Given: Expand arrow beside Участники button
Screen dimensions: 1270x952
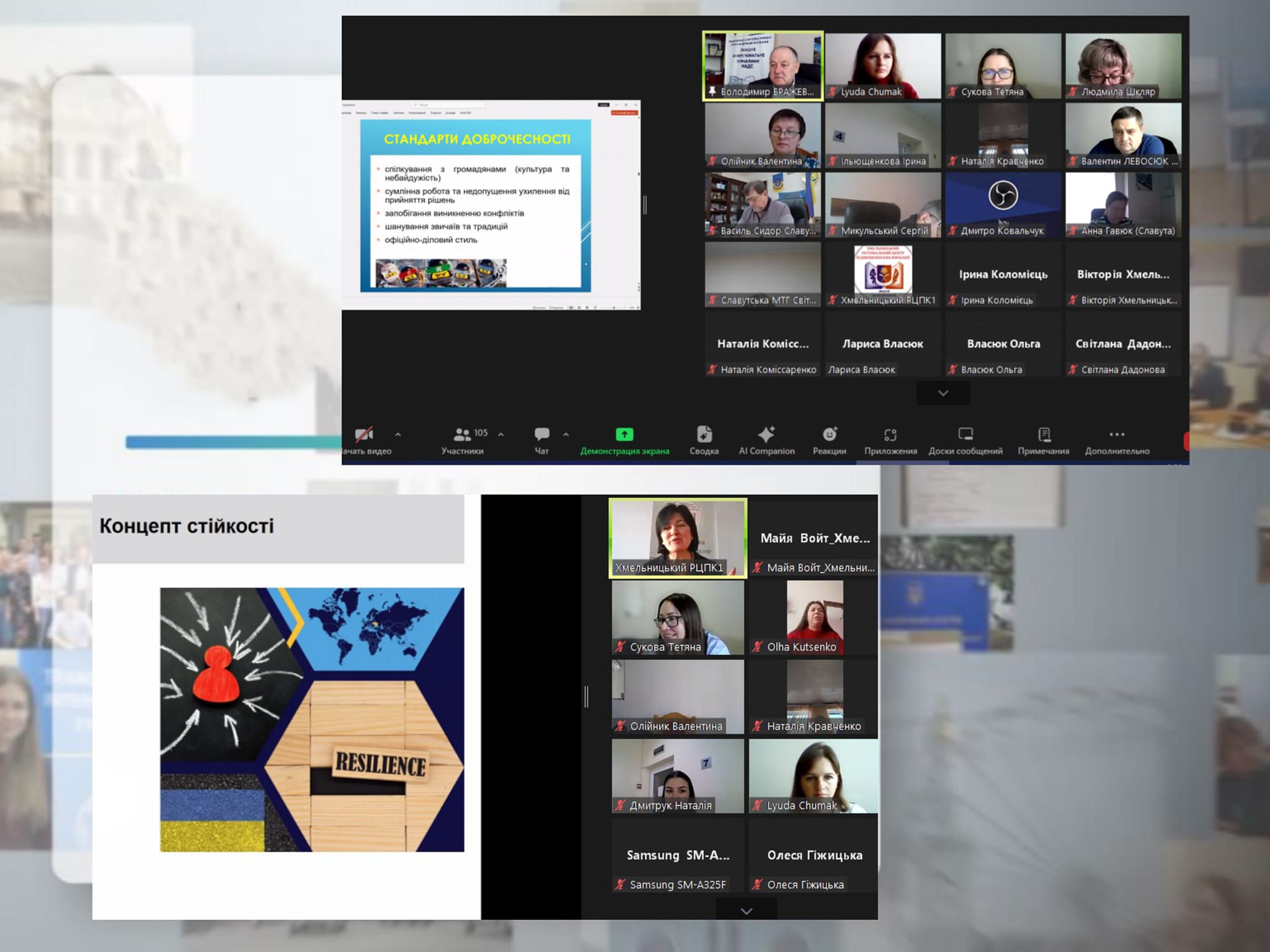Looking at the screenshot, I should pos(501,434).
